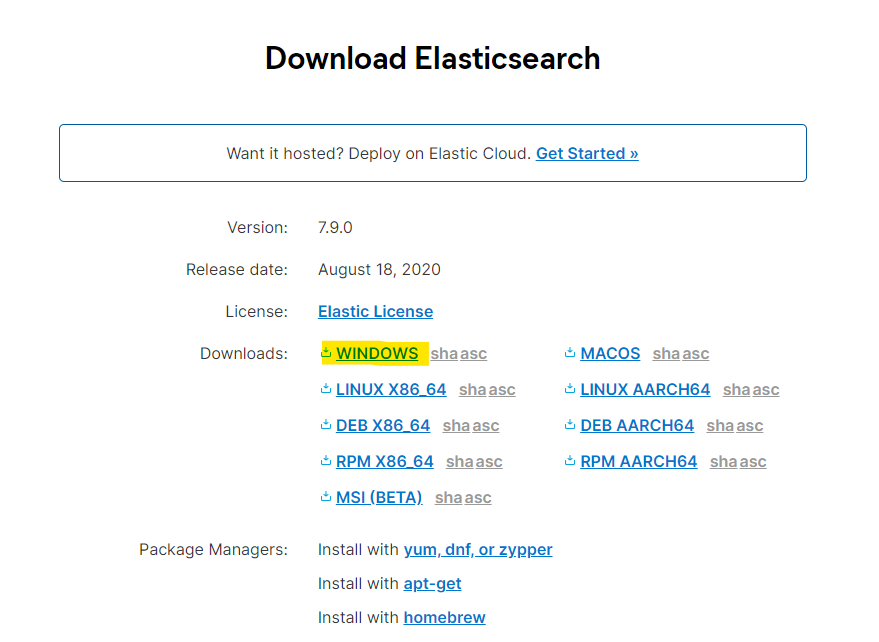
Task: Download the RPM AARCH64 package
Action: (x=638, y=461)
